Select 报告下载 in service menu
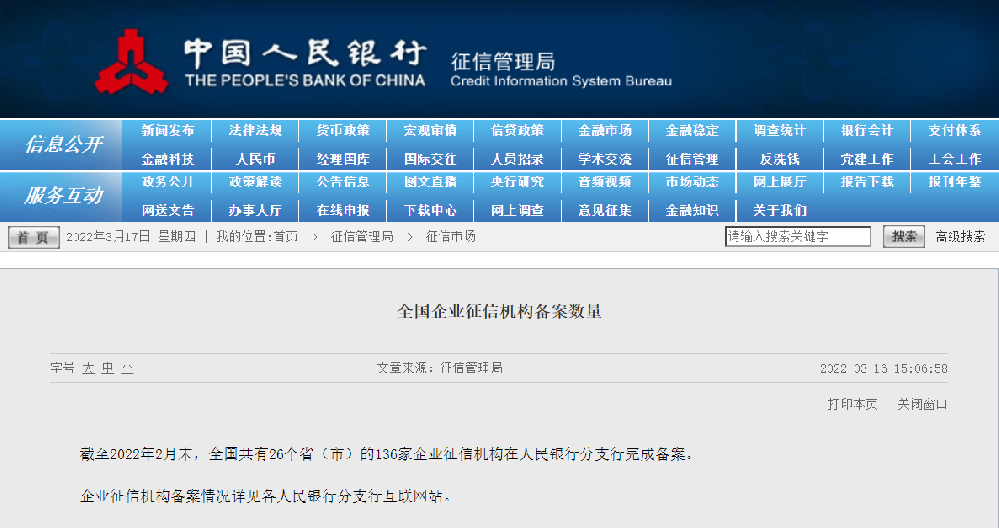Image resolution: width=999 pixels, height=528 pixels. coord(867,182)
